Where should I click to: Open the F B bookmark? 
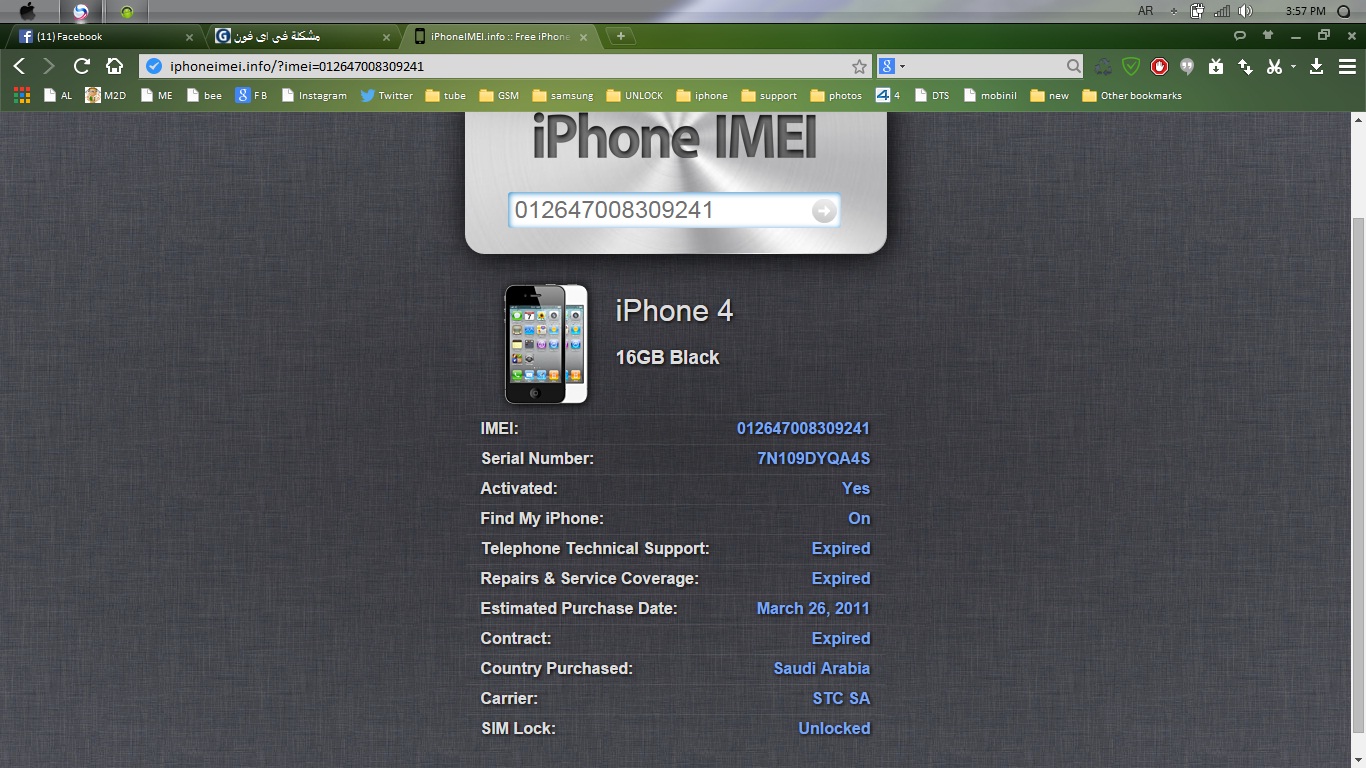tap(252, 95)
